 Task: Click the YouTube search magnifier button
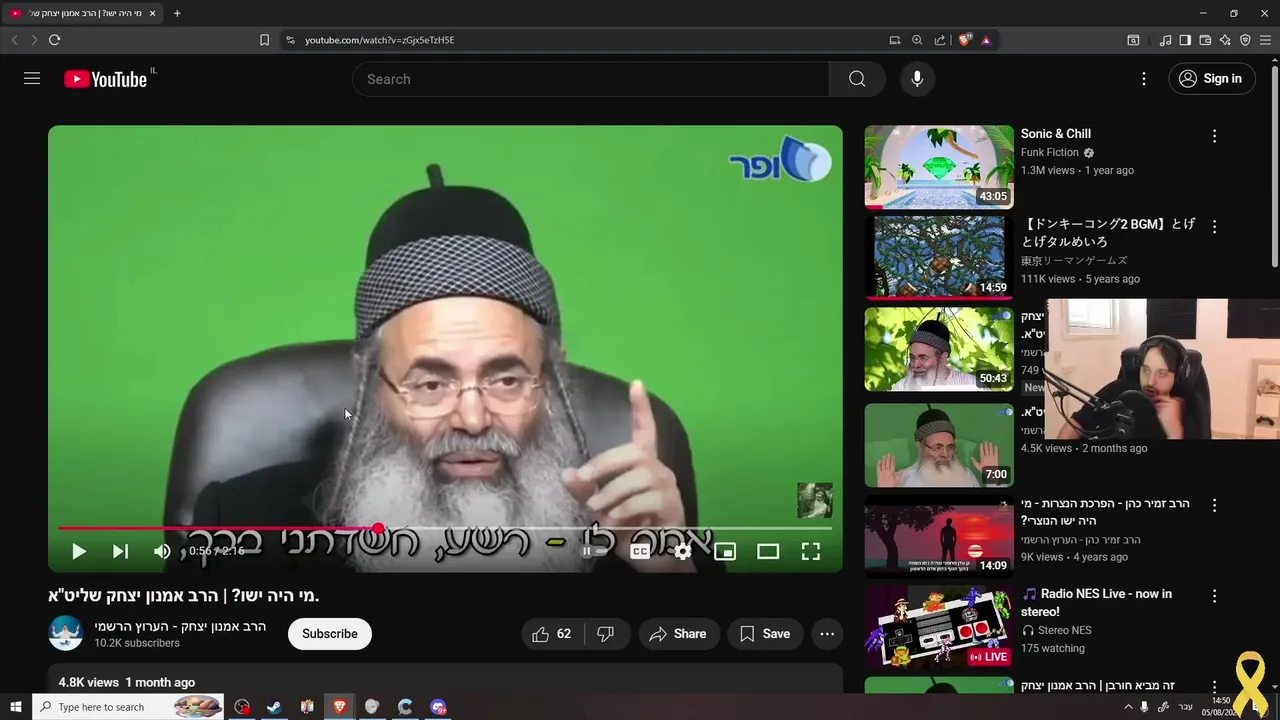tap(857, 79)
